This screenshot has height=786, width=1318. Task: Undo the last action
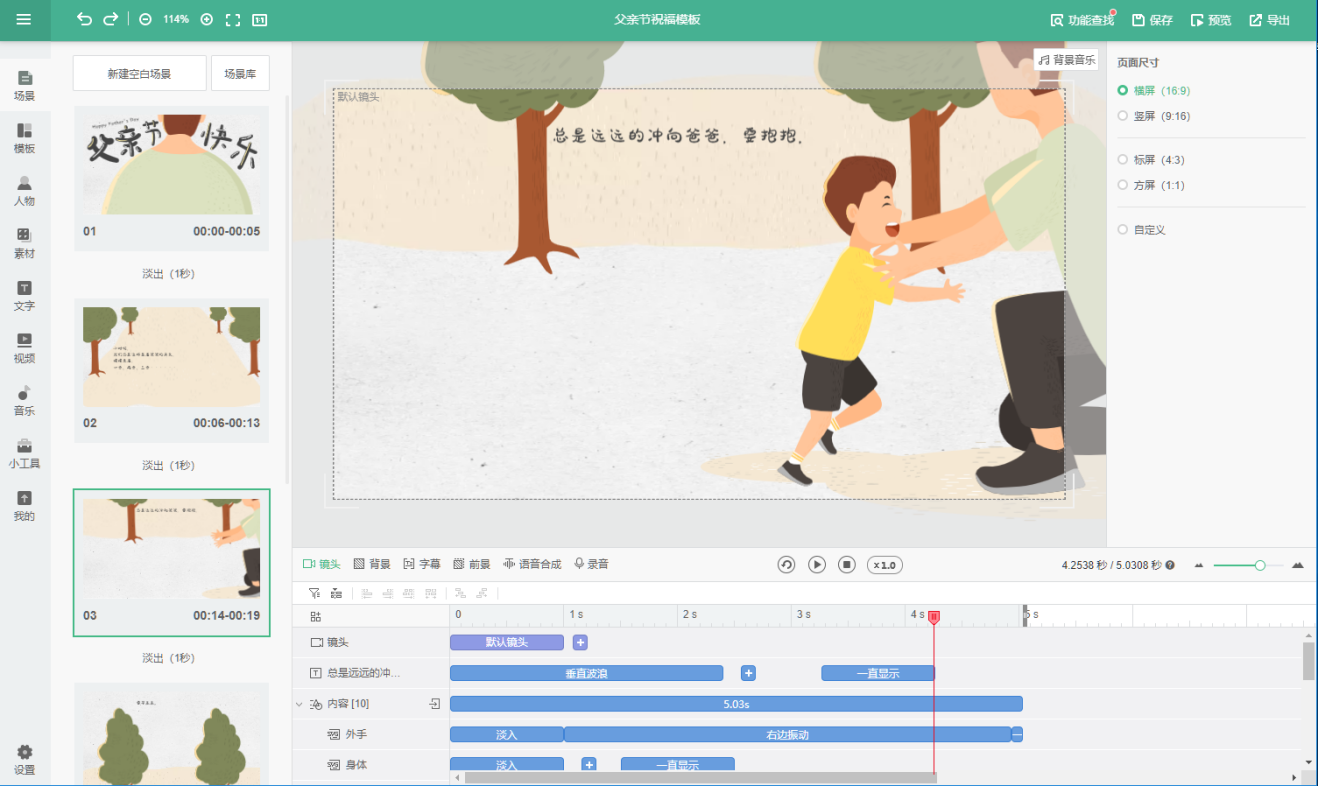[x=84, y=19]
